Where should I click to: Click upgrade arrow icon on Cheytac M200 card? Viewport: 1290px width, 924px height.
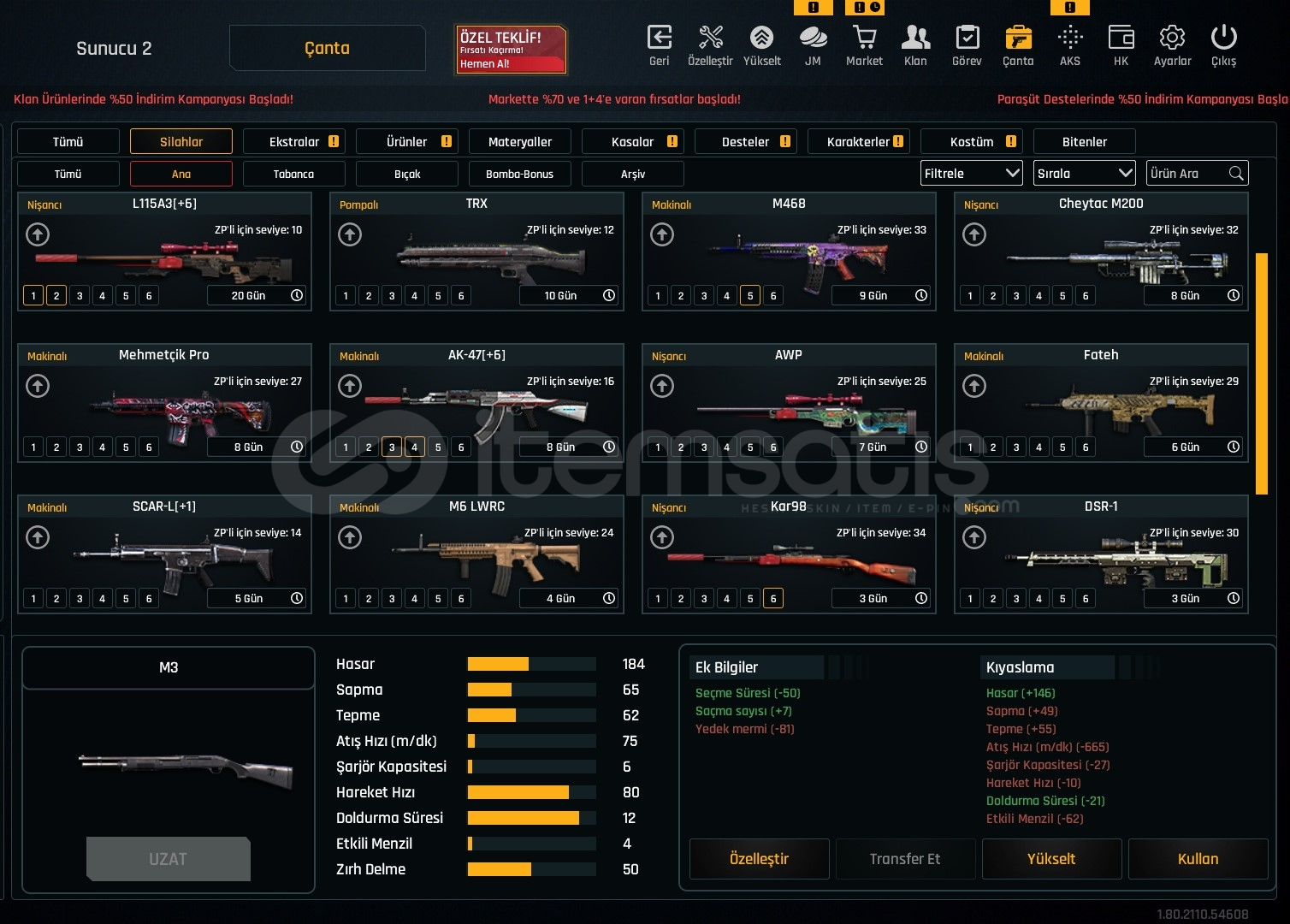click(x=974, y=234)
